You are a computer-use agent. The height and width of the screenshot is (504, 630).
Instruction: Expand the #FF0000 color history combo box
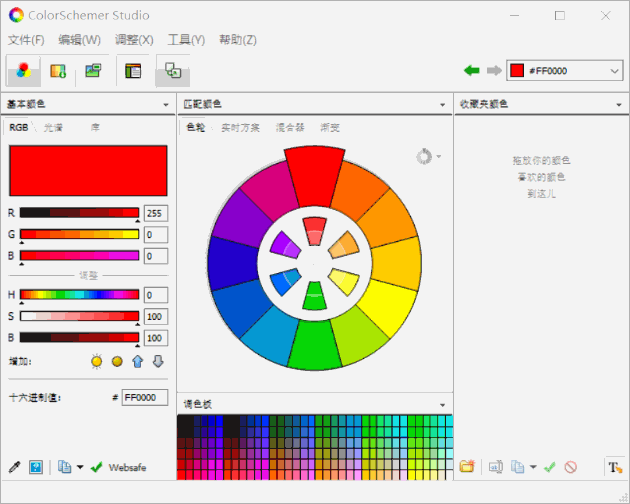click(614, 71)
